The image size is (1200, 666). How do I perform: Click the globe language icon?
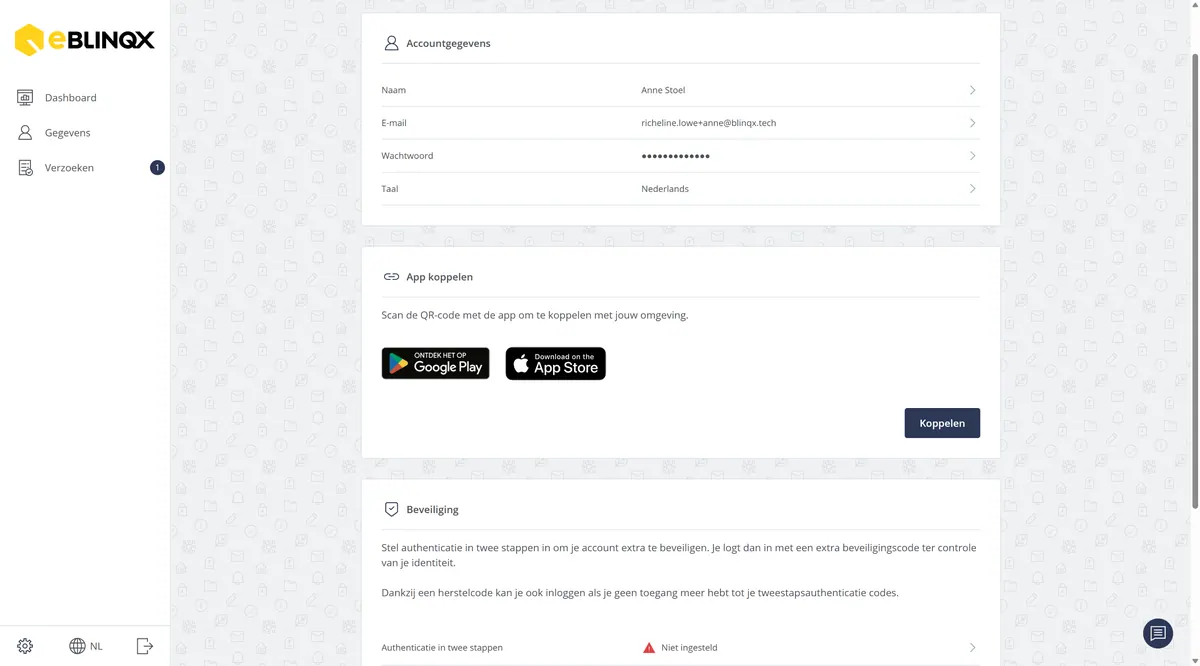pos(77,646)
